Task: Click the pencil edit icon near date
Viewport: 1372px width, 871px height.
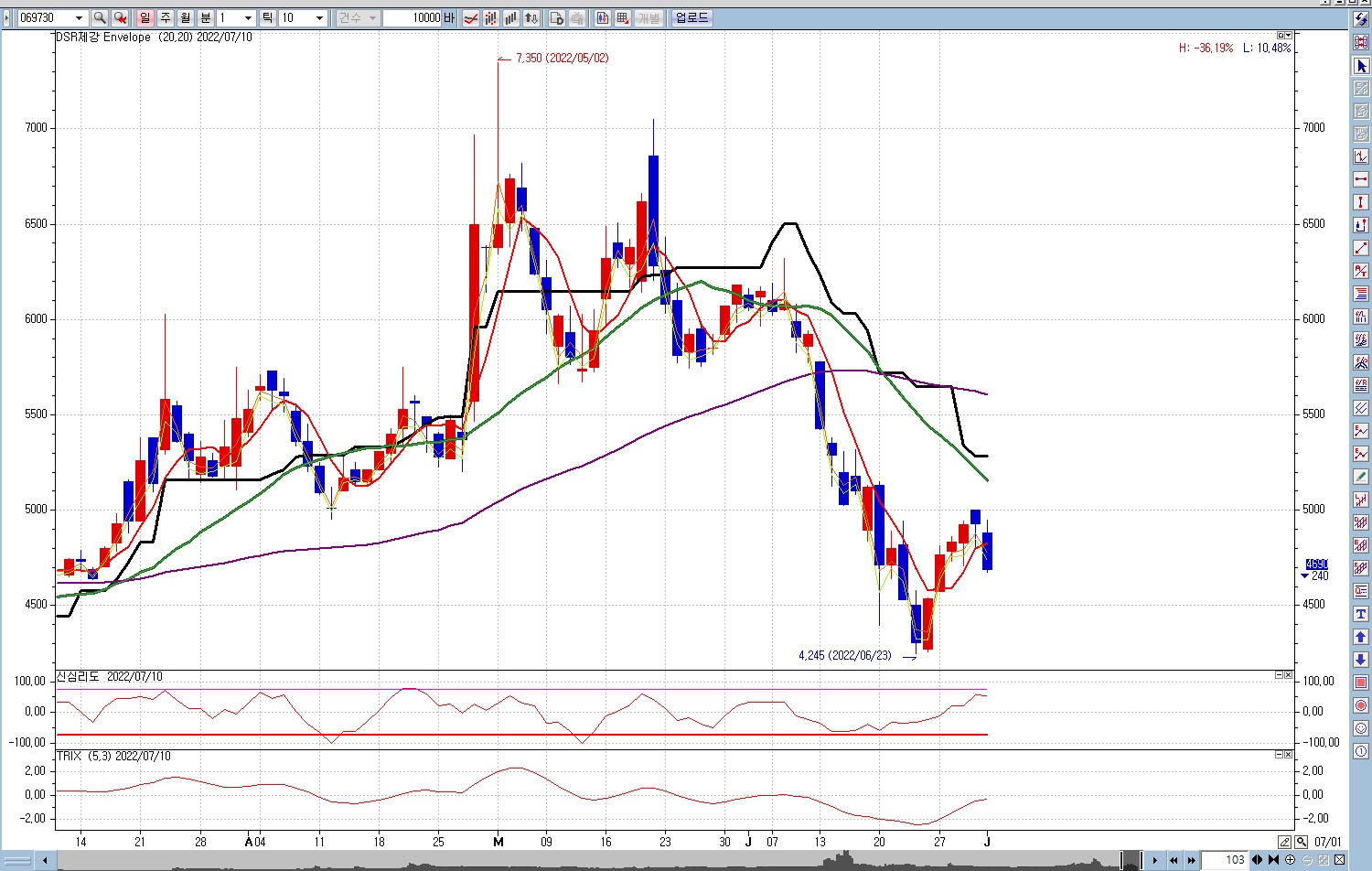Action: coord(1284,842)
